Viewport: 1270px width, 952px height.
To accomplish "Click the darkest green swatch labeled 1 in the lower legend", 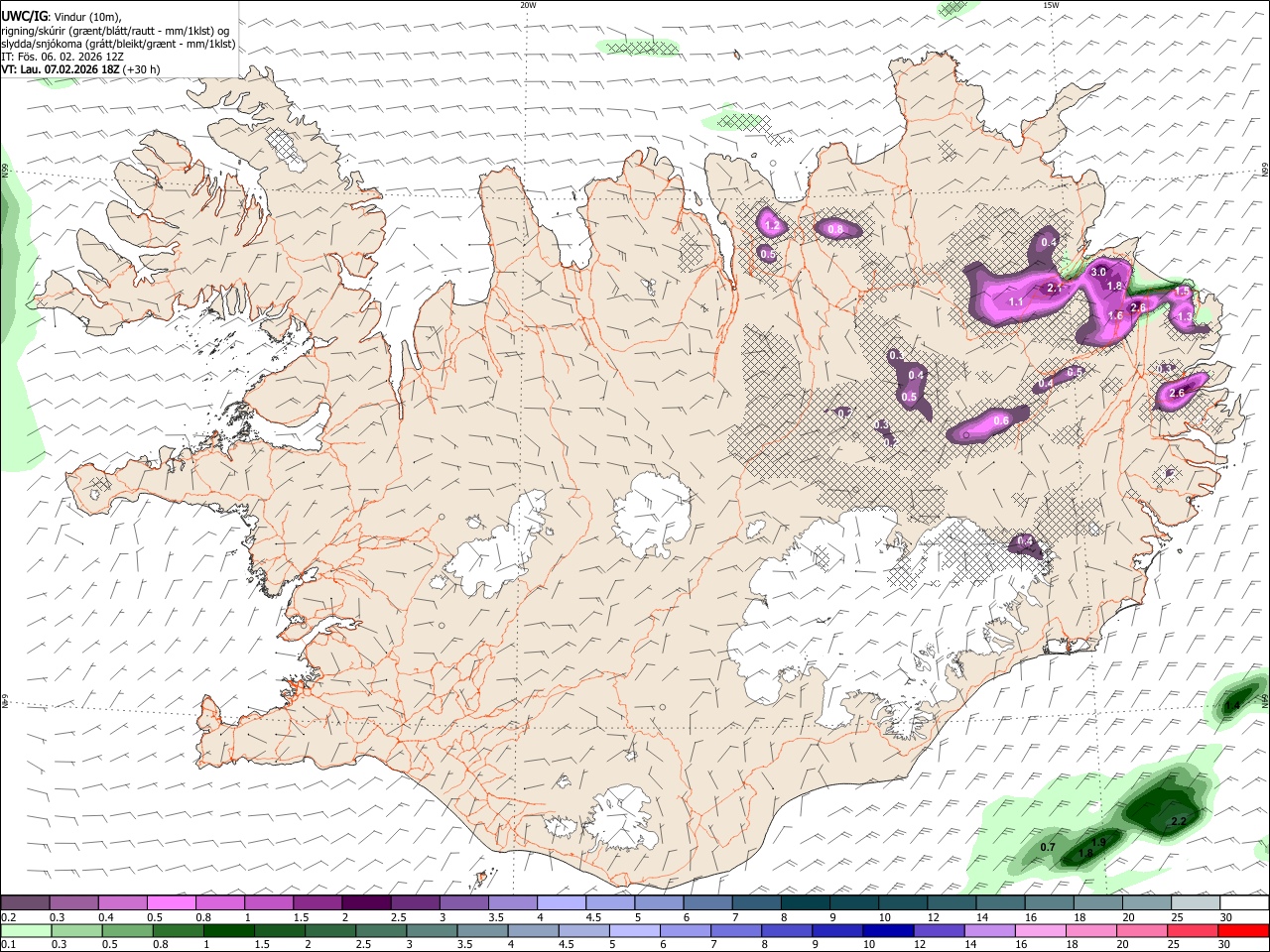I will point(228,930).
